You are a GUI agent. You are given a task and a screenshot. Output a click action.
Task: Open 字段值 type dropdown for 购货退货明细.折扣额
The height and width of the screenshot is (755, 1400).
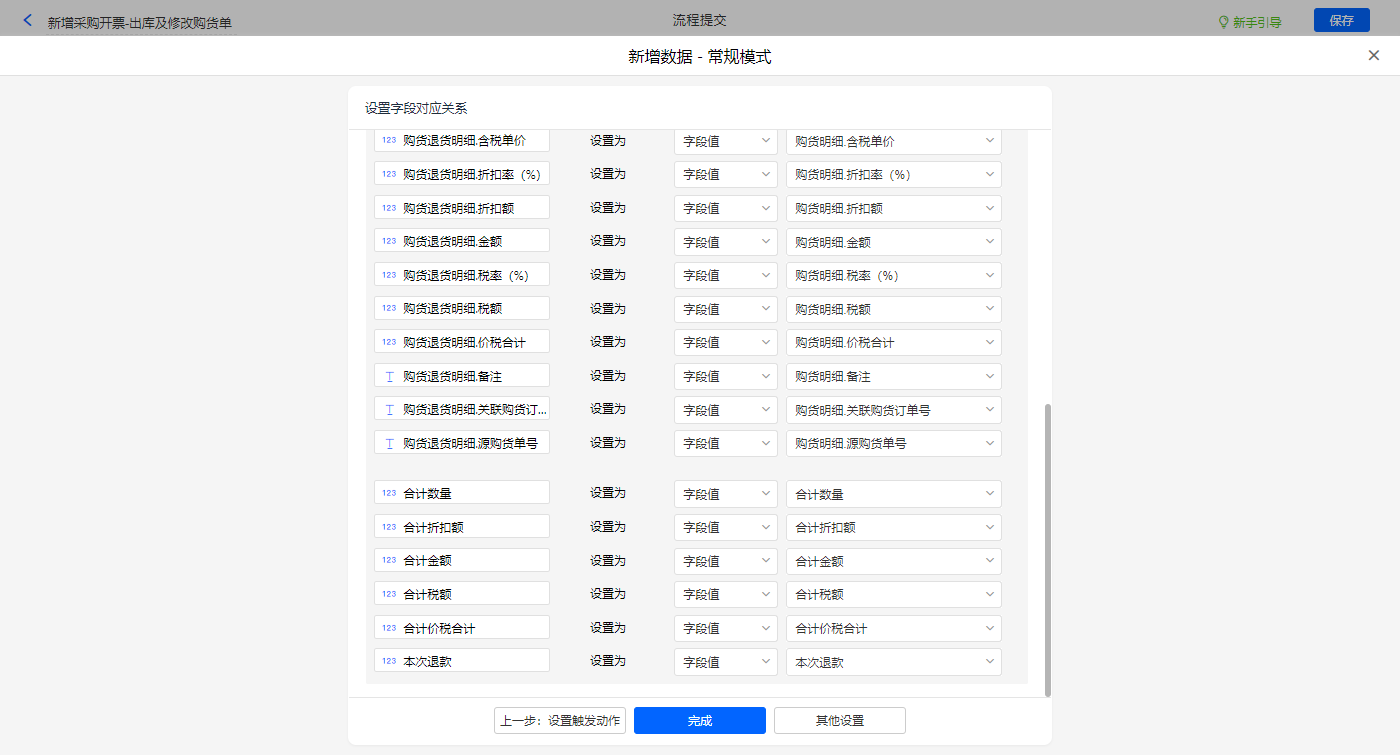(x=725, y=209)
